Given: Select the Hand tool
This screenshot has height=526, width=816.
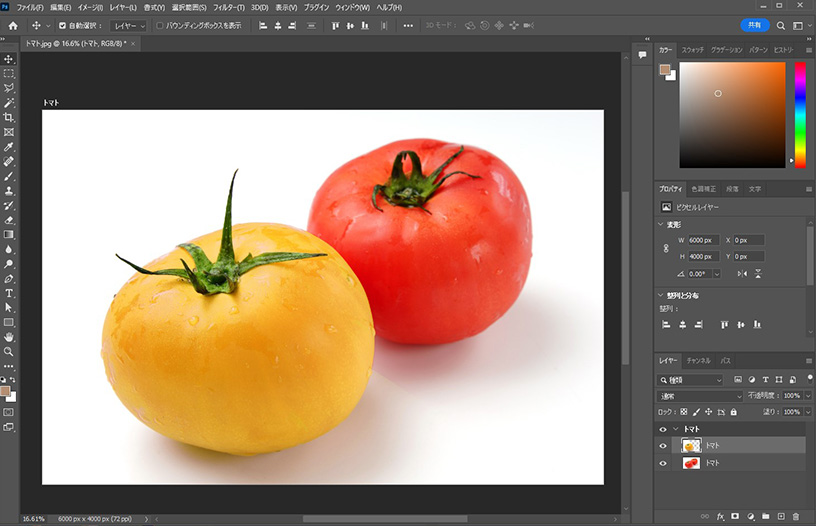Looking at the screenshot, I should click(9, 337).
